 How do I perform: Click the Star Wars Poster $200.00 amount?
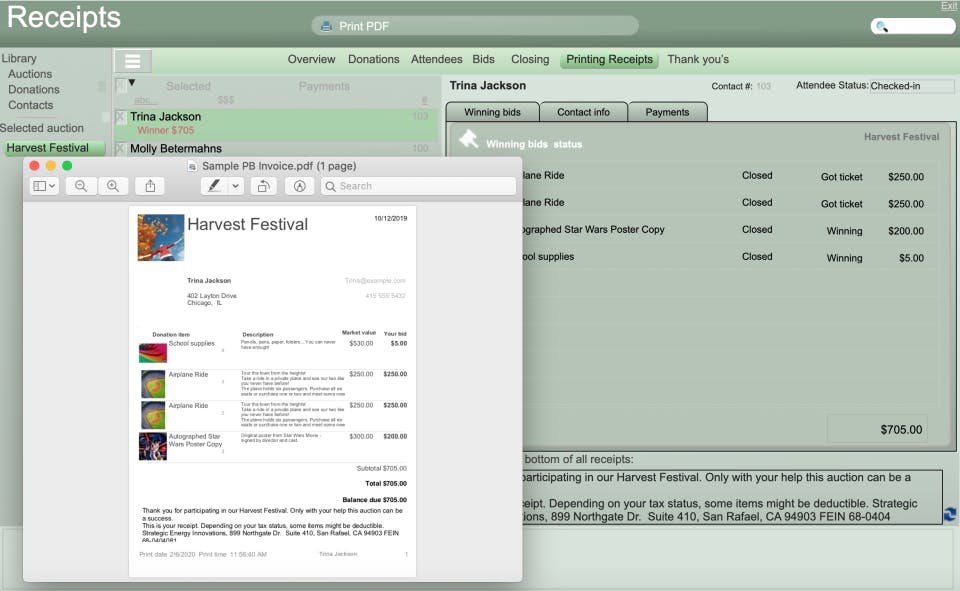[x=906, y=231]
